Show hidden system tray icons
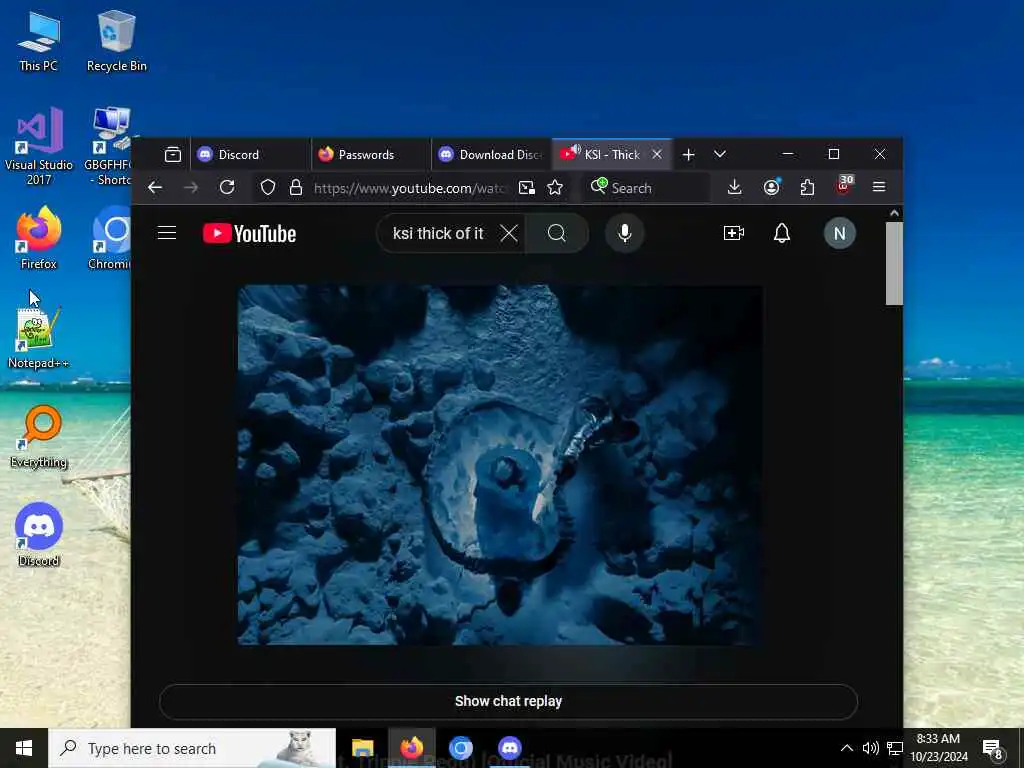The image size is (1024, 768). click(x=846, y=748)
